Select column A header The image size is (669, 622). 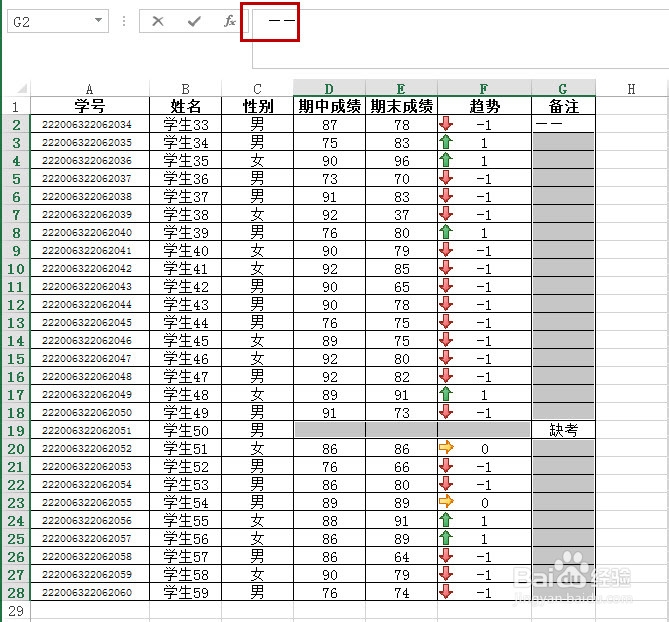[90, 88]
